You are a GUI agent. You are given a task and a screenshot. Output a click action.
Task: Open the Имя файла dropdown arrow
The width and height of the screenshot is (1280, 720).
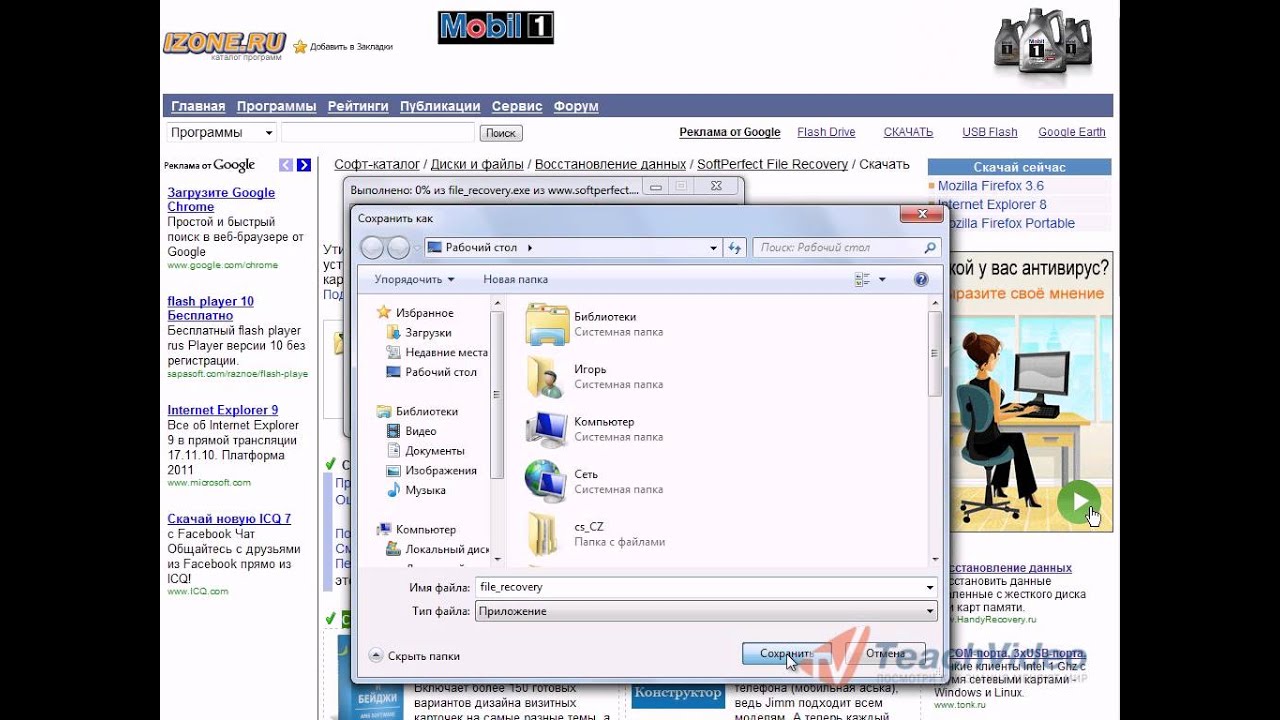(x=930, y=588)
